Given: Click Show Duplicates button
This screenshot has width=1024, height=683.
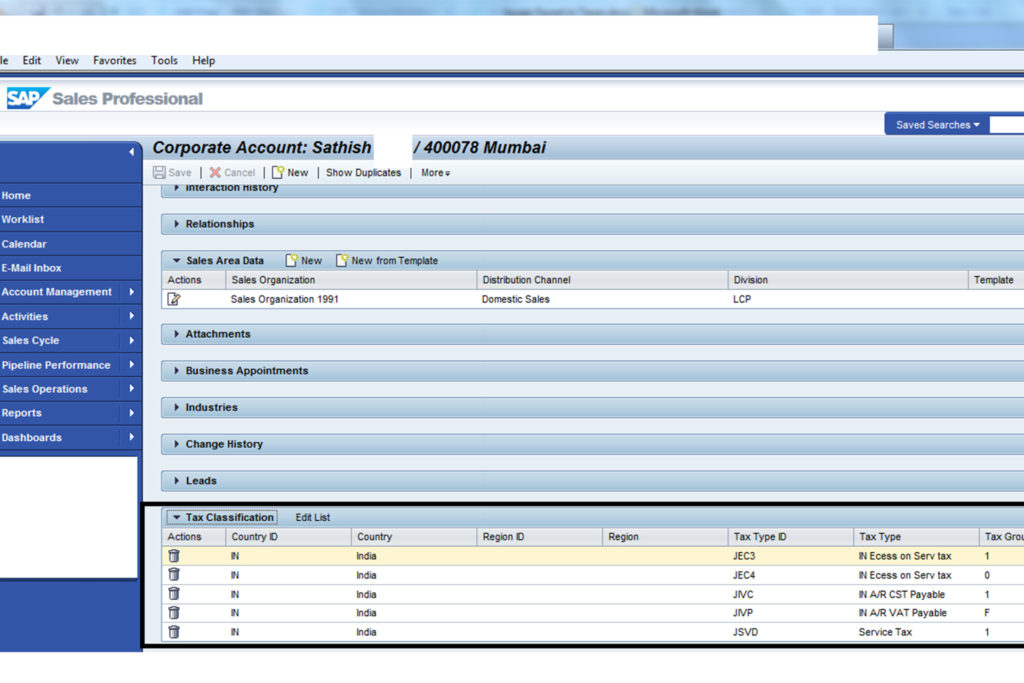Looking at the screenshot, I should click(363, 172).
